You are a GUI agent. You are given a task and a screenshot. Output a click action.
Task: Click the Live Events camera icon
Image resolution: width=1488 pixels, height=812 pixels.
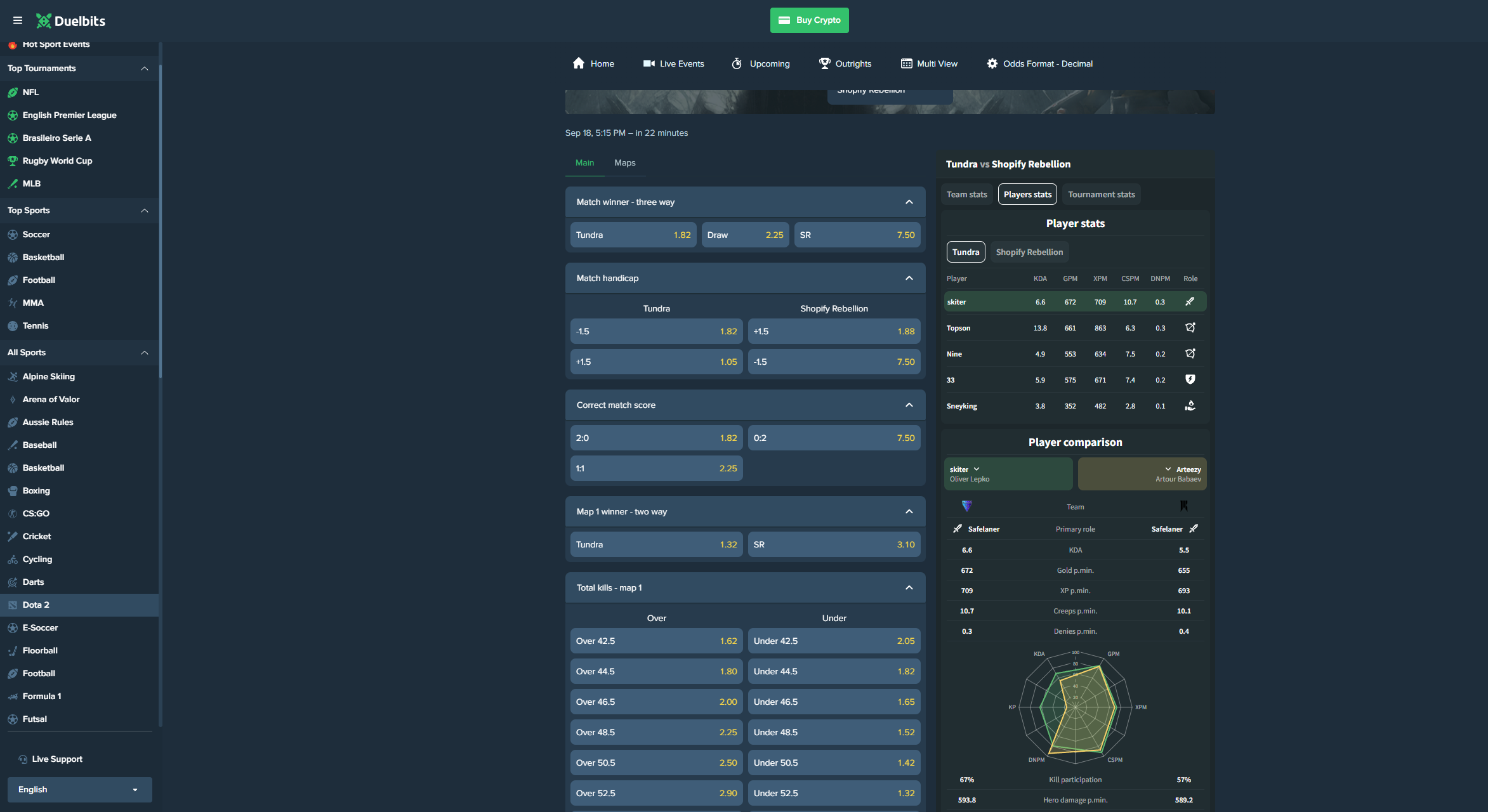[x=649, y=63]
